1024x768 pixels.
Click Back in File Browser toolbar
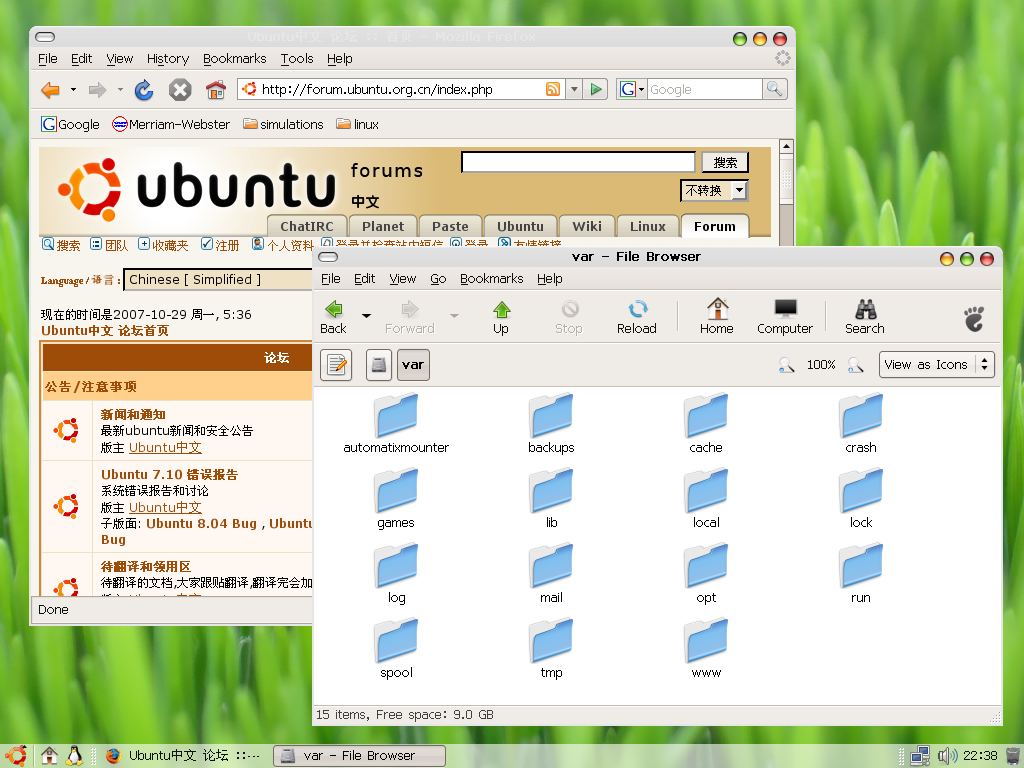click(334, 317)
